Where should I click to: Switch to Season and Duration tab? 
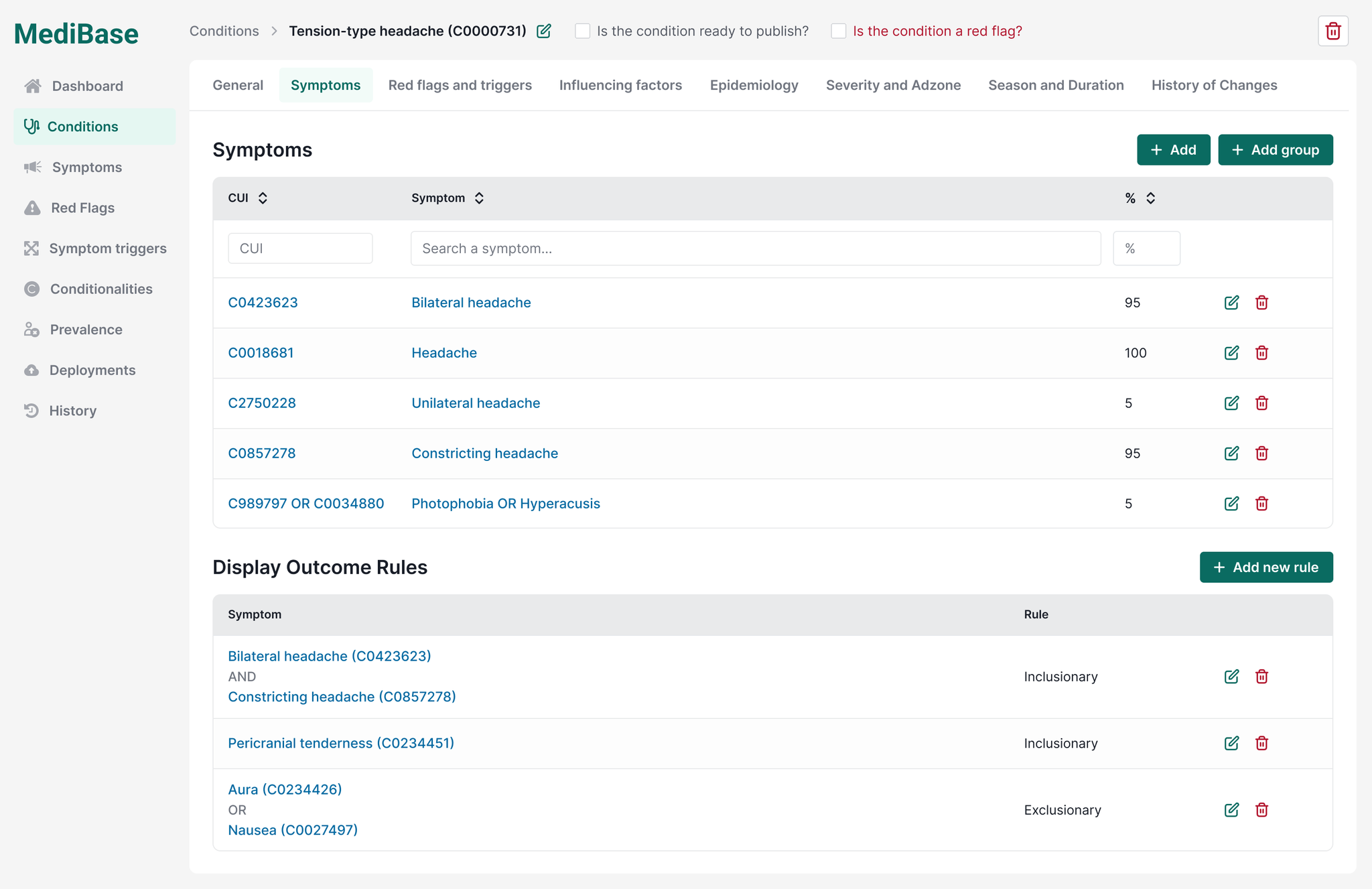coord(1056,85)
